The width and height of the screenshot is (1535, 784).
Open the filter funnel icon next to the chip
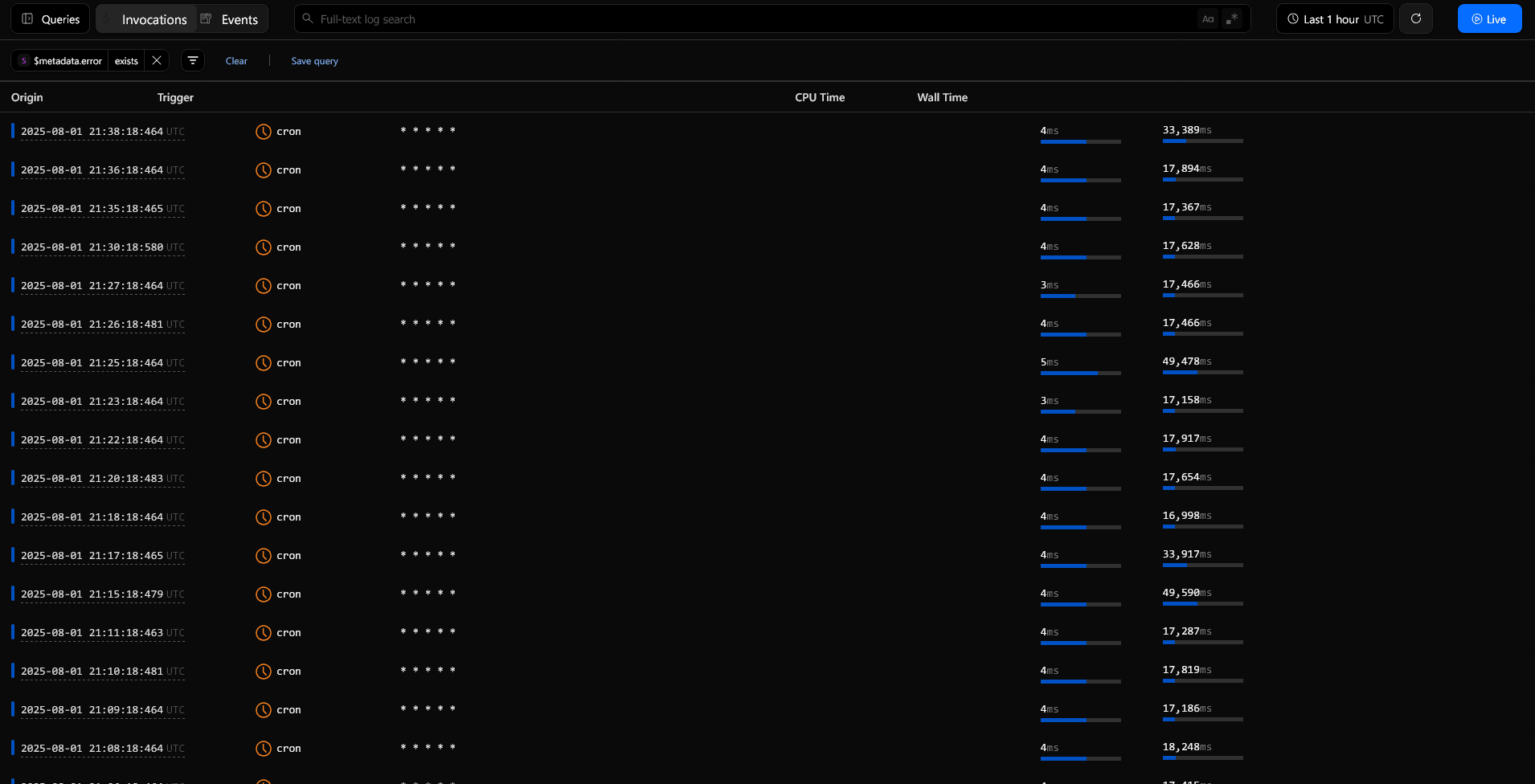pyautogui.click(x=192, y=60)
